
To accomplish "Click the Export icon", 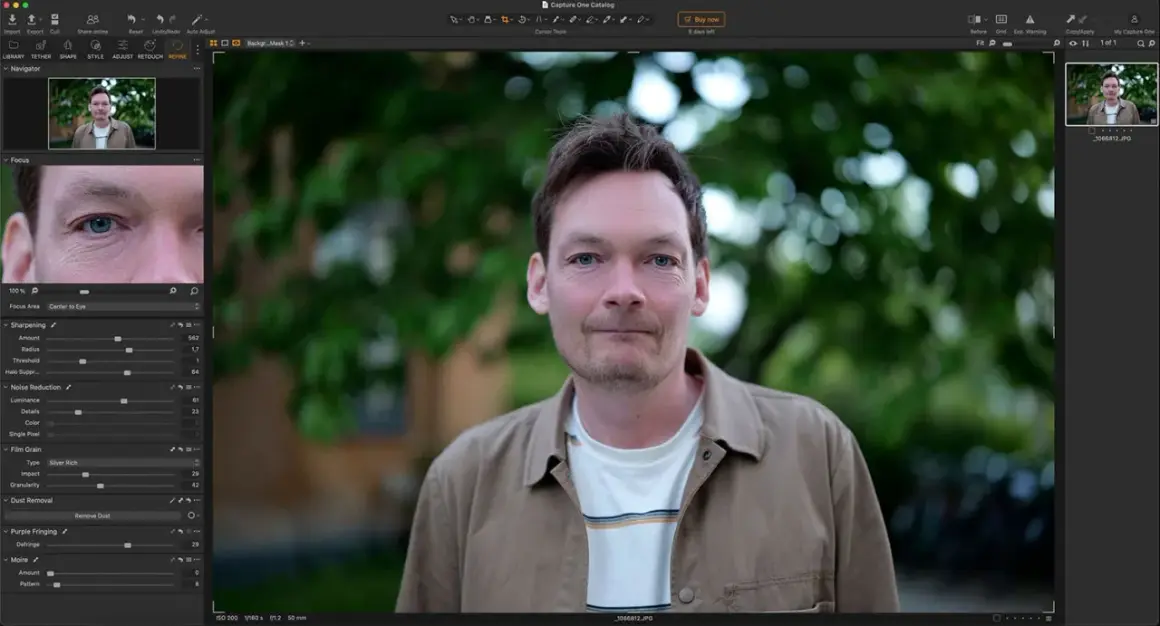I will pos(32,19).
